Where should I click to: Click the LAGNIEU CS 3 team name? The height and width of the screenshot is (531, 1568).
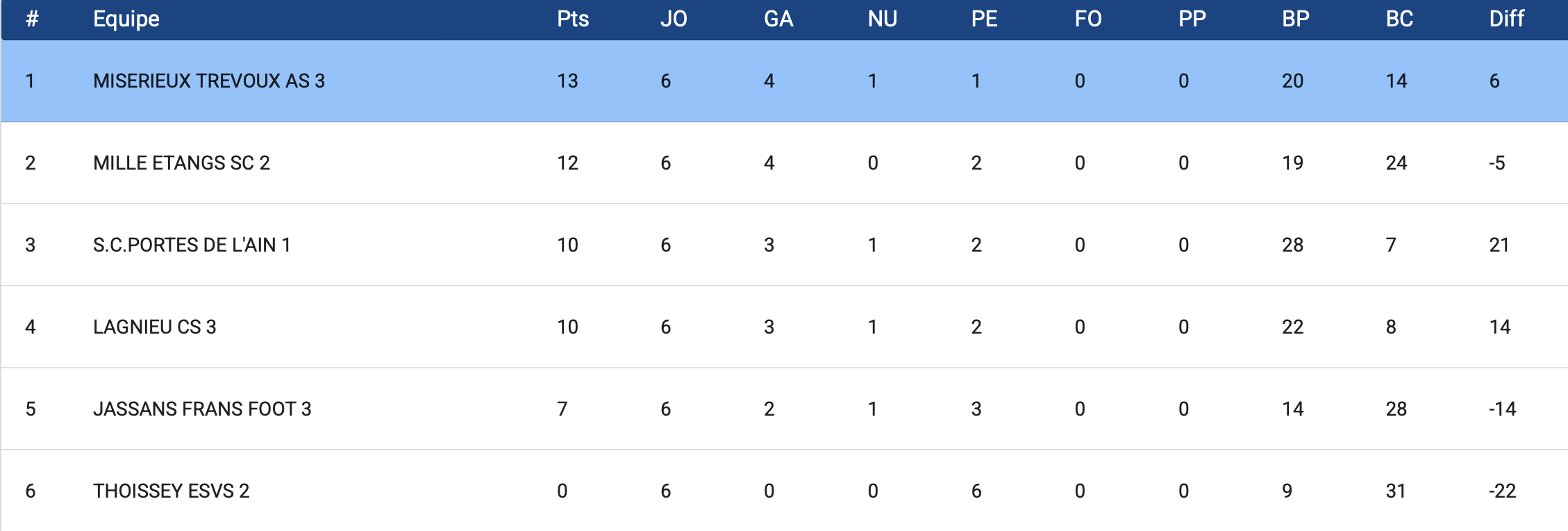pos(155,327)
